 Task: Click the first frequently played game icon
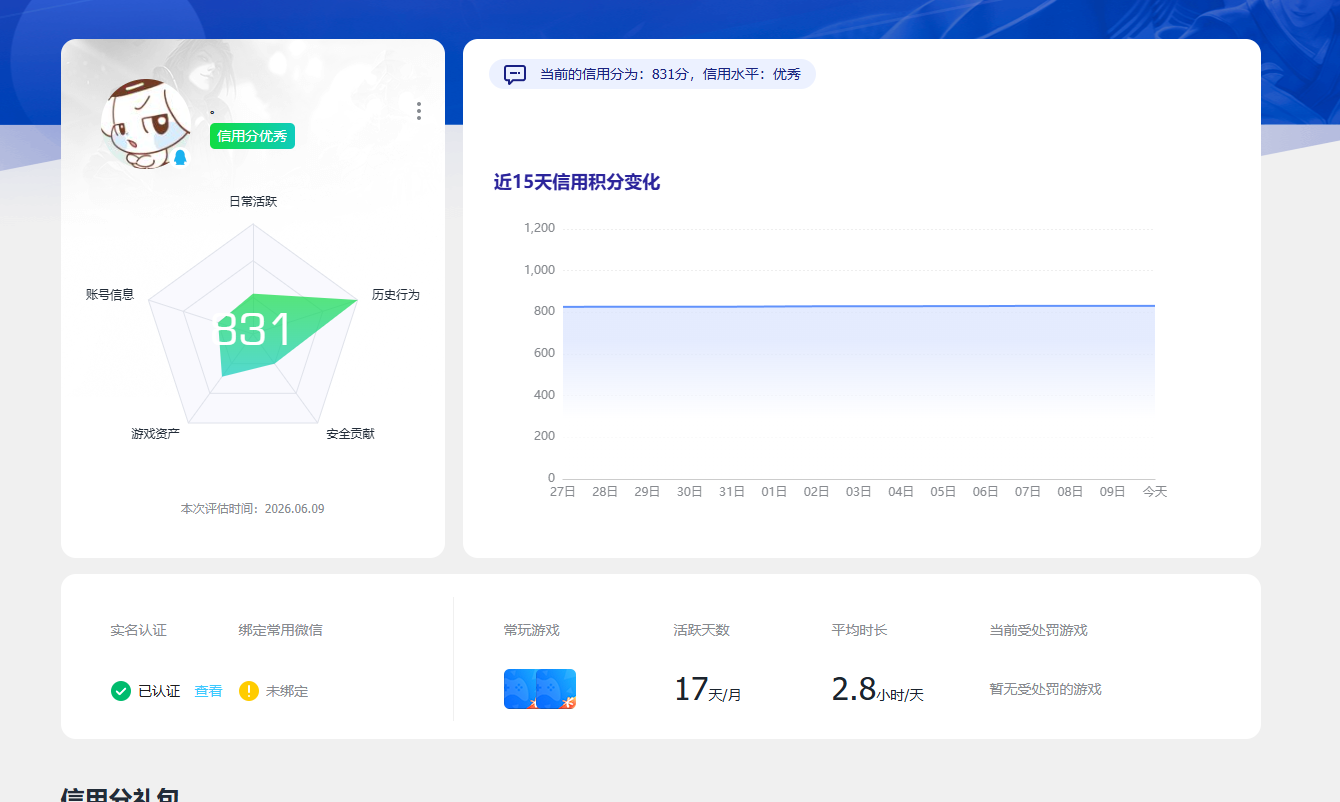pos(520,689)
